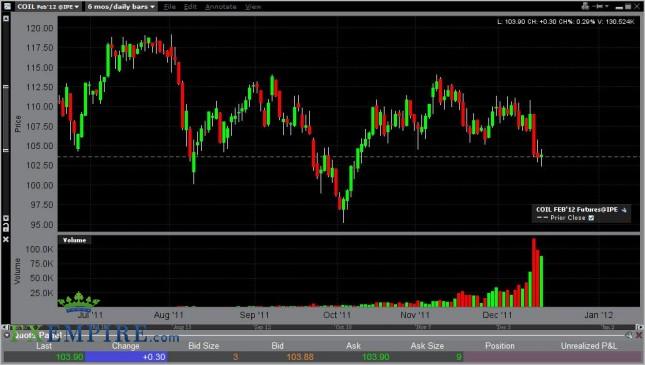645x365 pixels.
Task: Close the Quote Panel with right X icon
Action: pyautogui.click(x=639, y=336)
